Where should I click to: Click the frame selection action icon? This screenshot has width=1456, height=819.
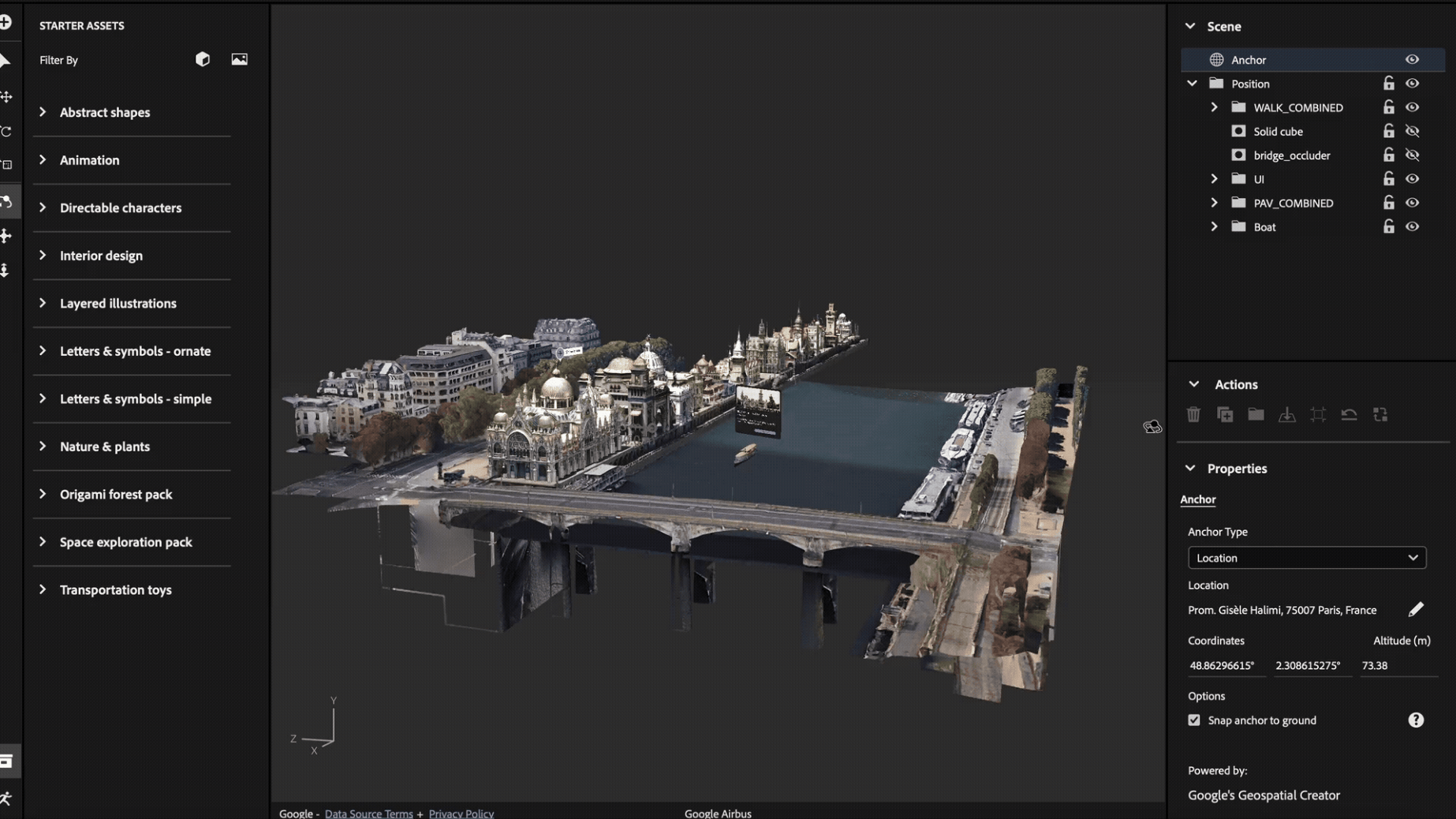(1318, 414)
